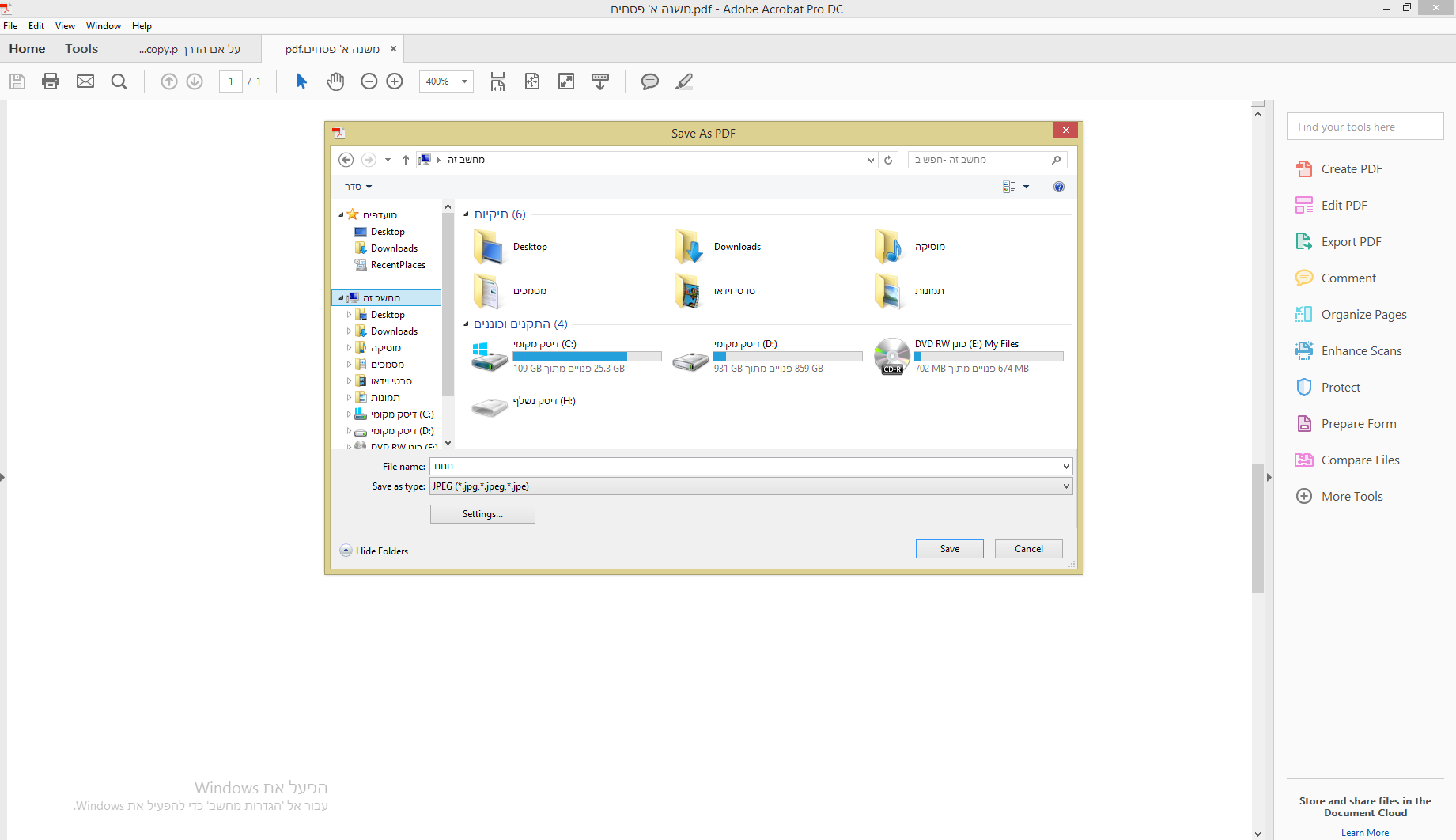This screenshot has height=840, width=1456.
Task: Click the Cancel button in dialog
Action: [1029, 549]
